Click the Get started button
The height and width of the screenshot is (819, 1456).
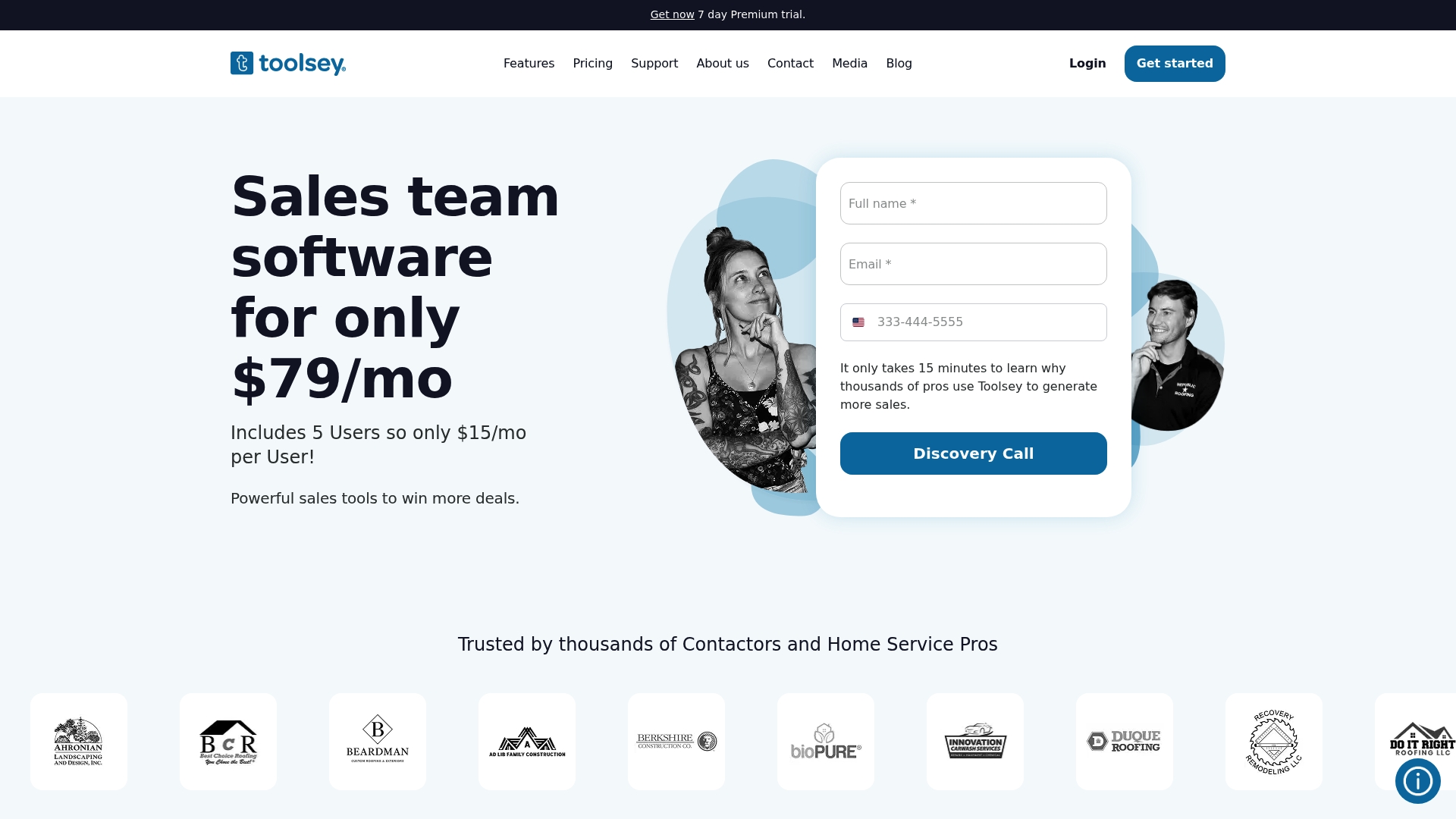(1175, 64)
